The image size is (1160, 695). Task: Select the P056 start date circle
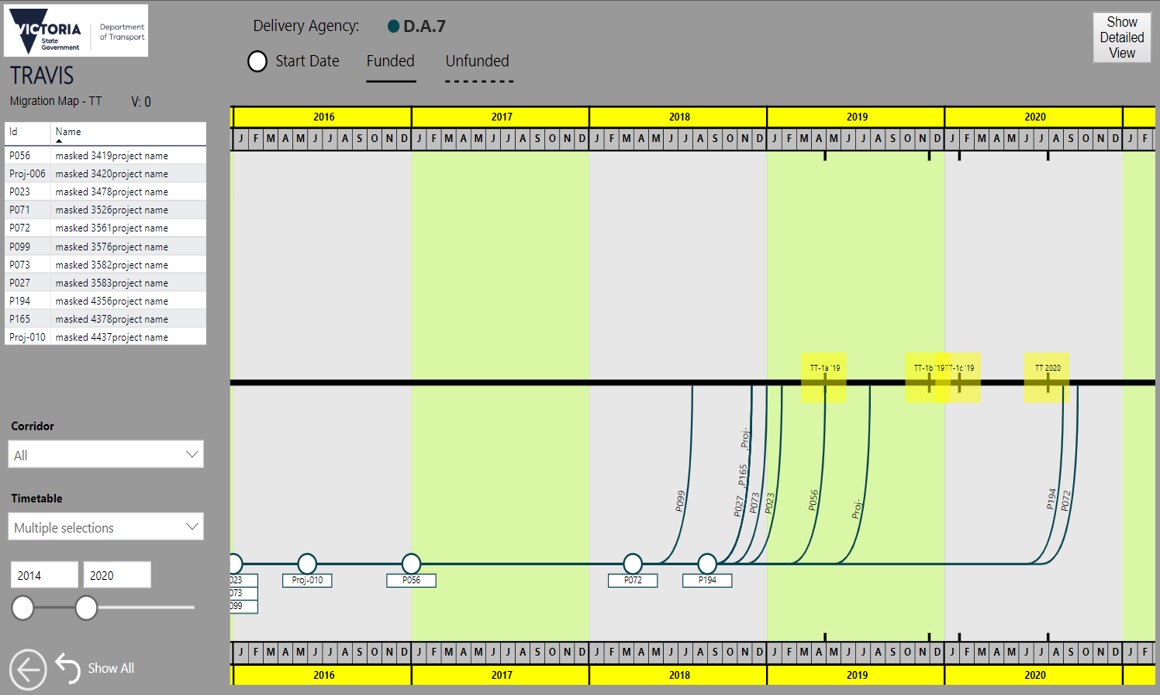point(411,564)
